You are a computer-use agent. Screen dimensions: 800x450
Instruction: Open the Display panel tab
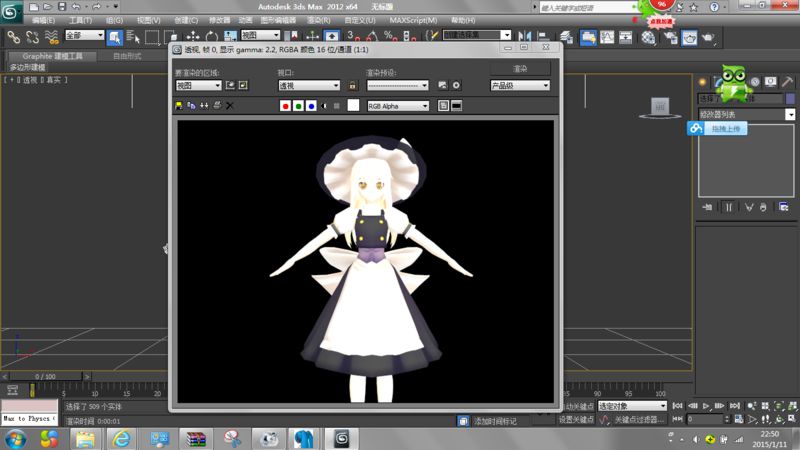[x=770, y=82]
